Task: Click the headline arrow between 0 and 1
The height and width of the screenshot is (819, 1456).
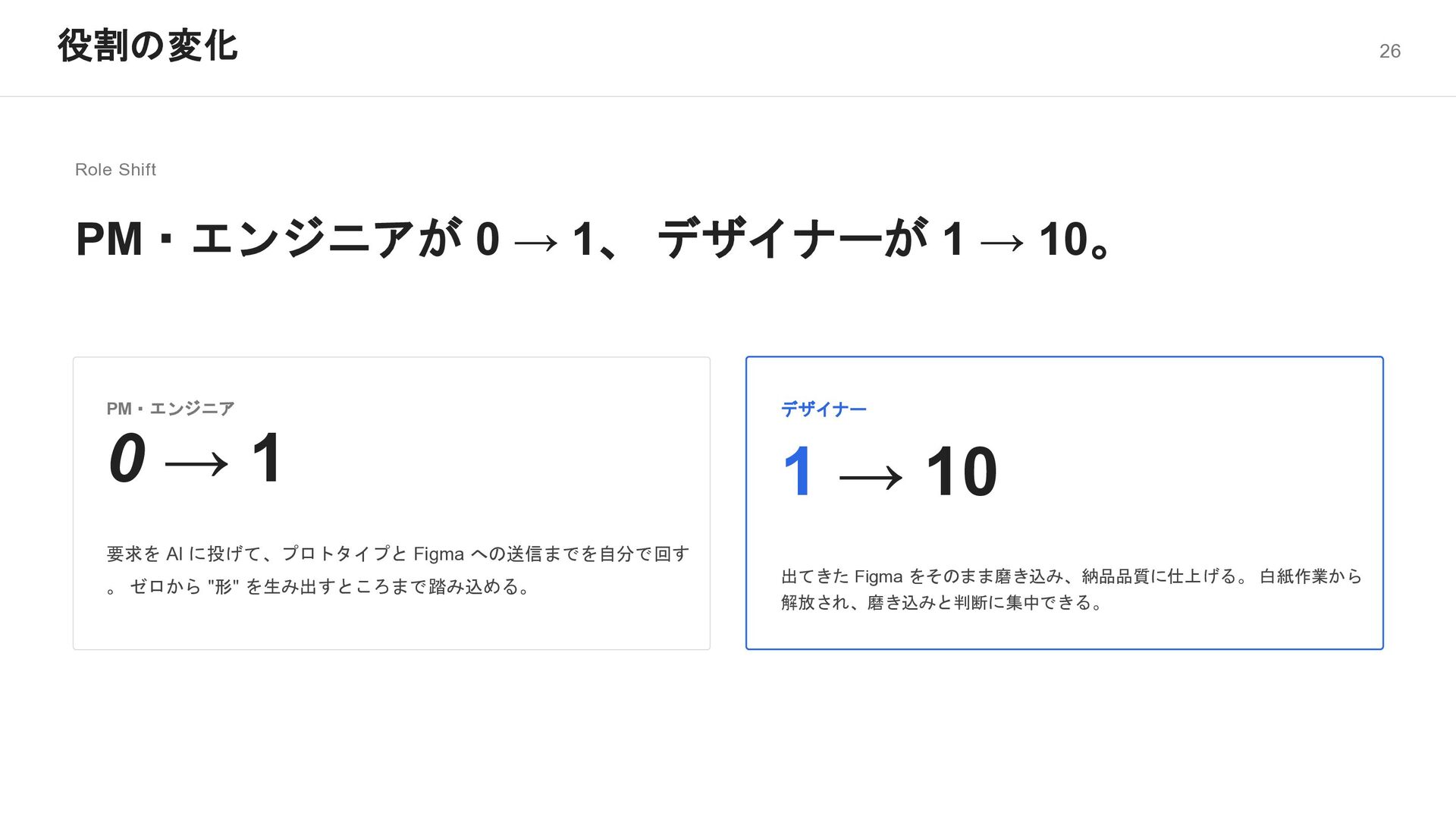Action: point(535,243)
